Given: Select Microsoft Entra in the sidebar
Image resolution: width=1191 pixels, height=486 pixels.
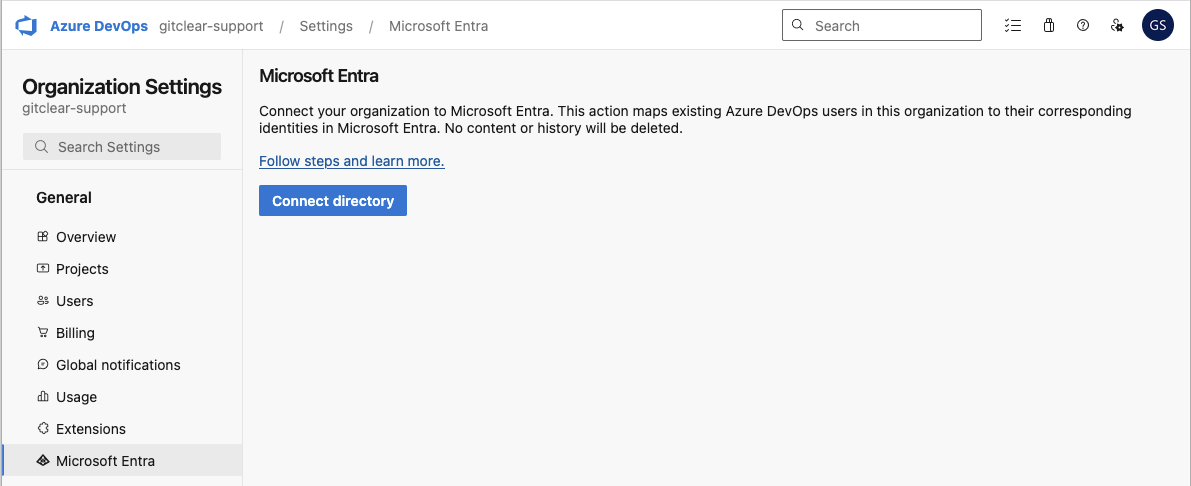Looking at the screenshot, I should pyautogui.click(x=105, y=461).
